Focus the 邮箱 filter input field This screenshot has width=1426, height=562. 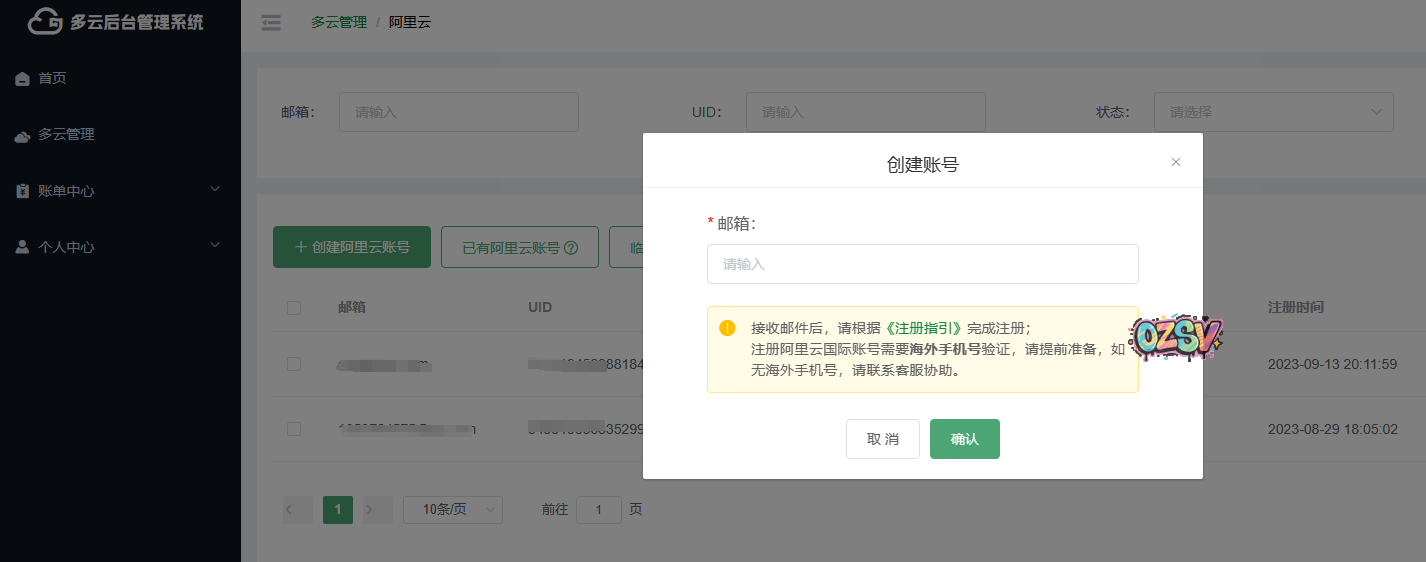pyautogui.click(x=459, y=112)
